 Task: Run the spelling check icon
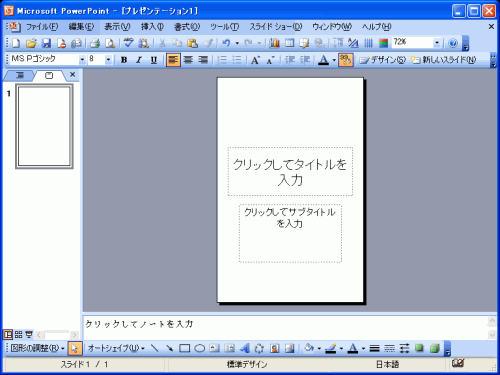(128, 43)
